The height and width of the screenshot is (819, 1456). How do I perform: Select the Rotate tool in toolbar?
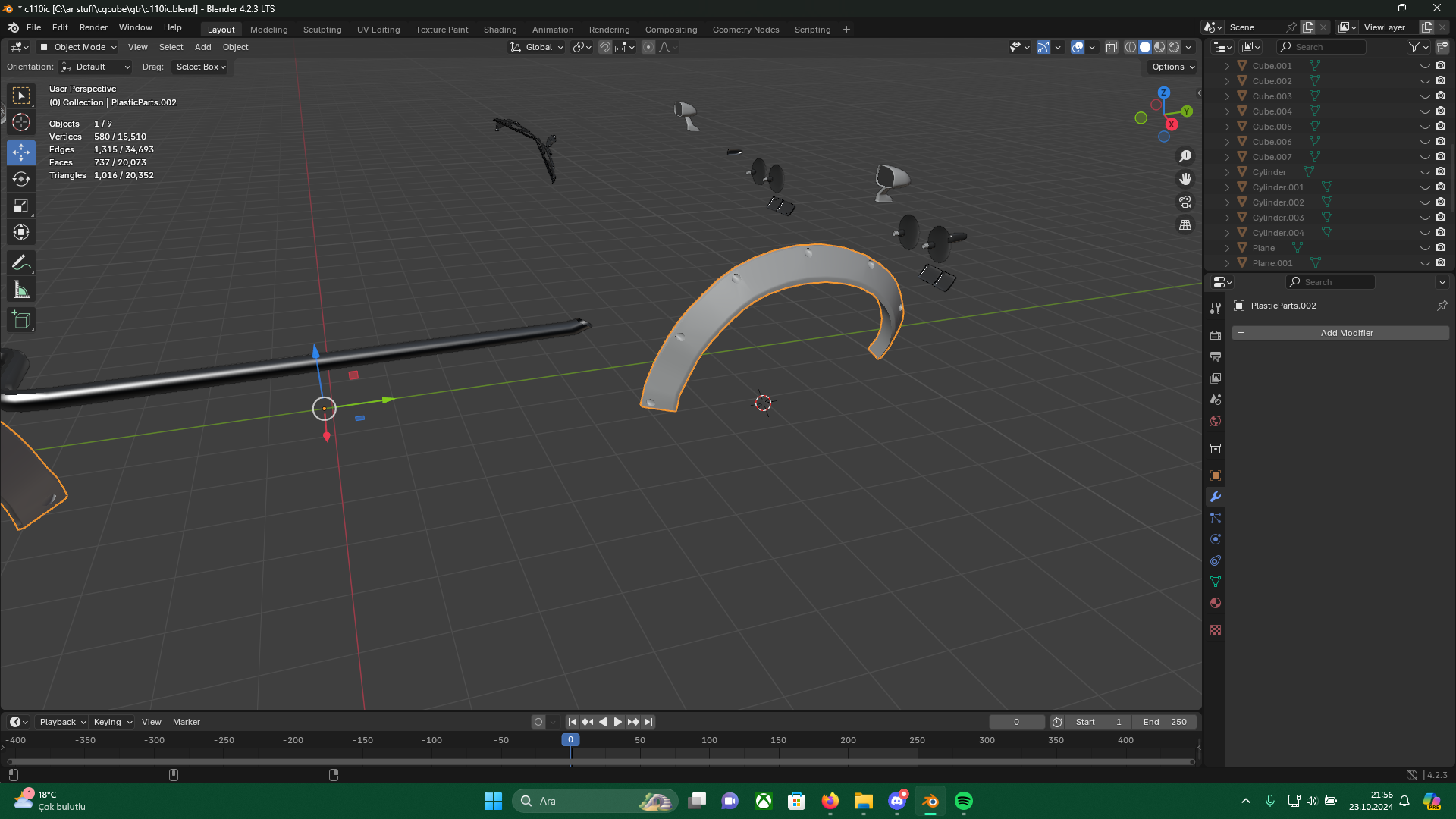tap(21, 179)
